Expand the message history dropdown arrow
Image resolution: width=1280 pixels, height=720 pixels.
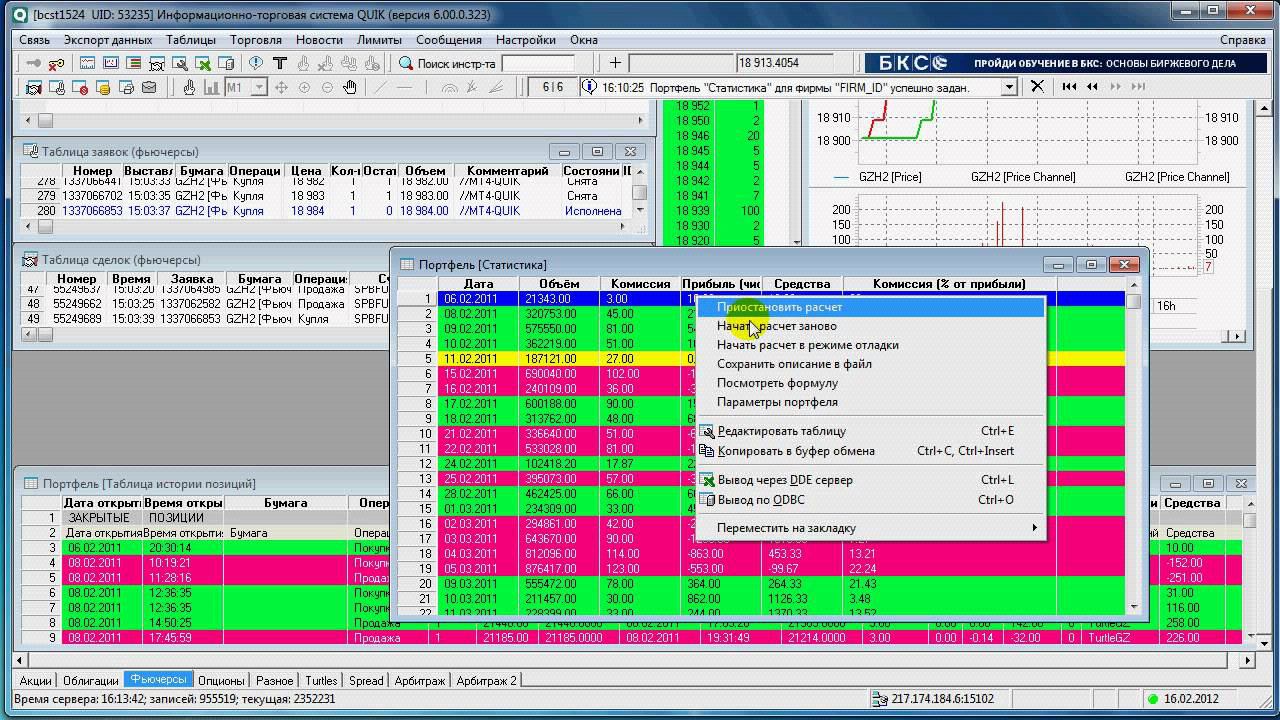pyautogui.click(x=1009, y=87)
